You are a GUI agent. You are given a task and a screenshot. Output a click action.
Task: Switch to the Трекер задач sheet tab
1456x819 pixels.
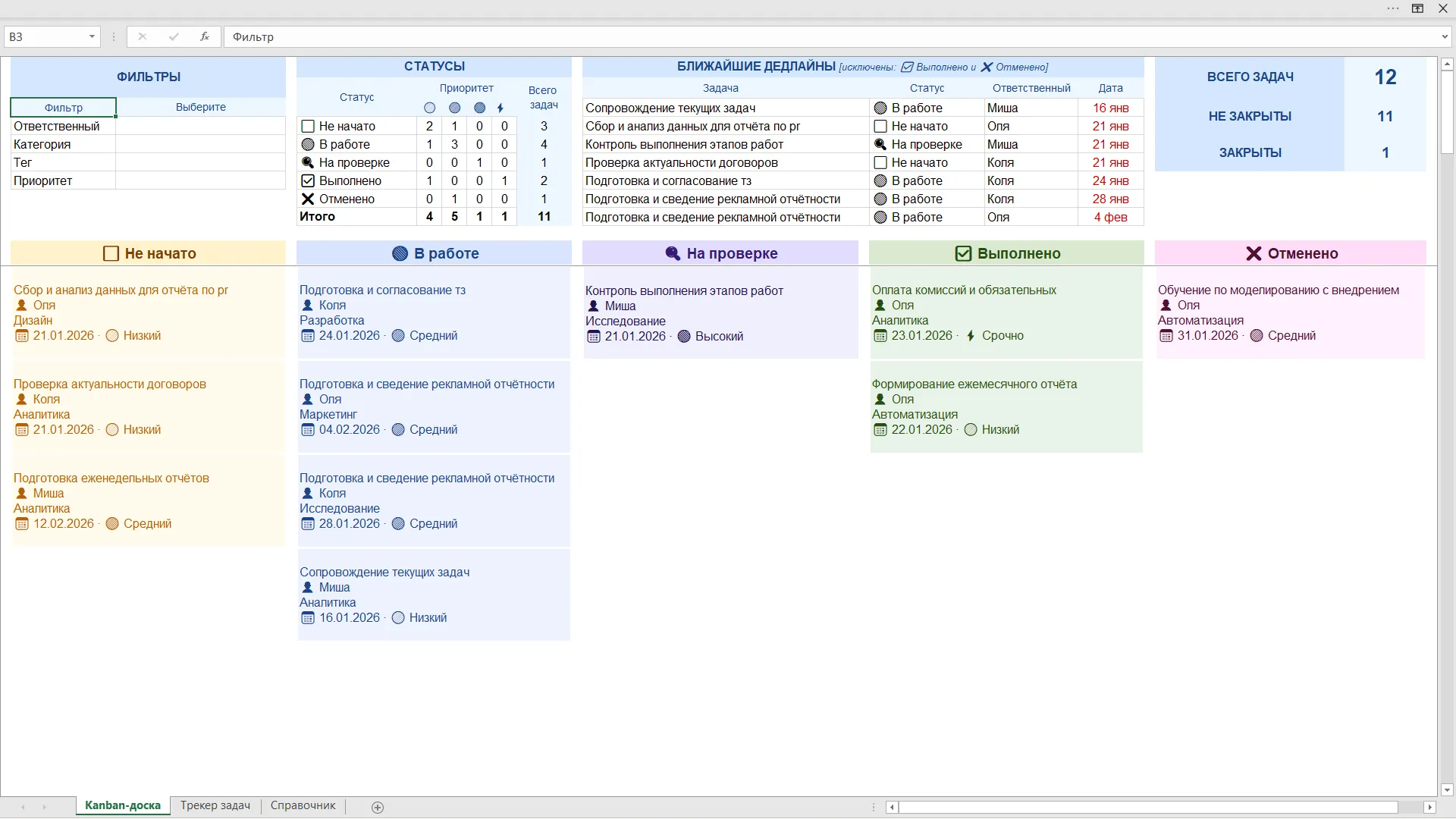coord(215,806)
